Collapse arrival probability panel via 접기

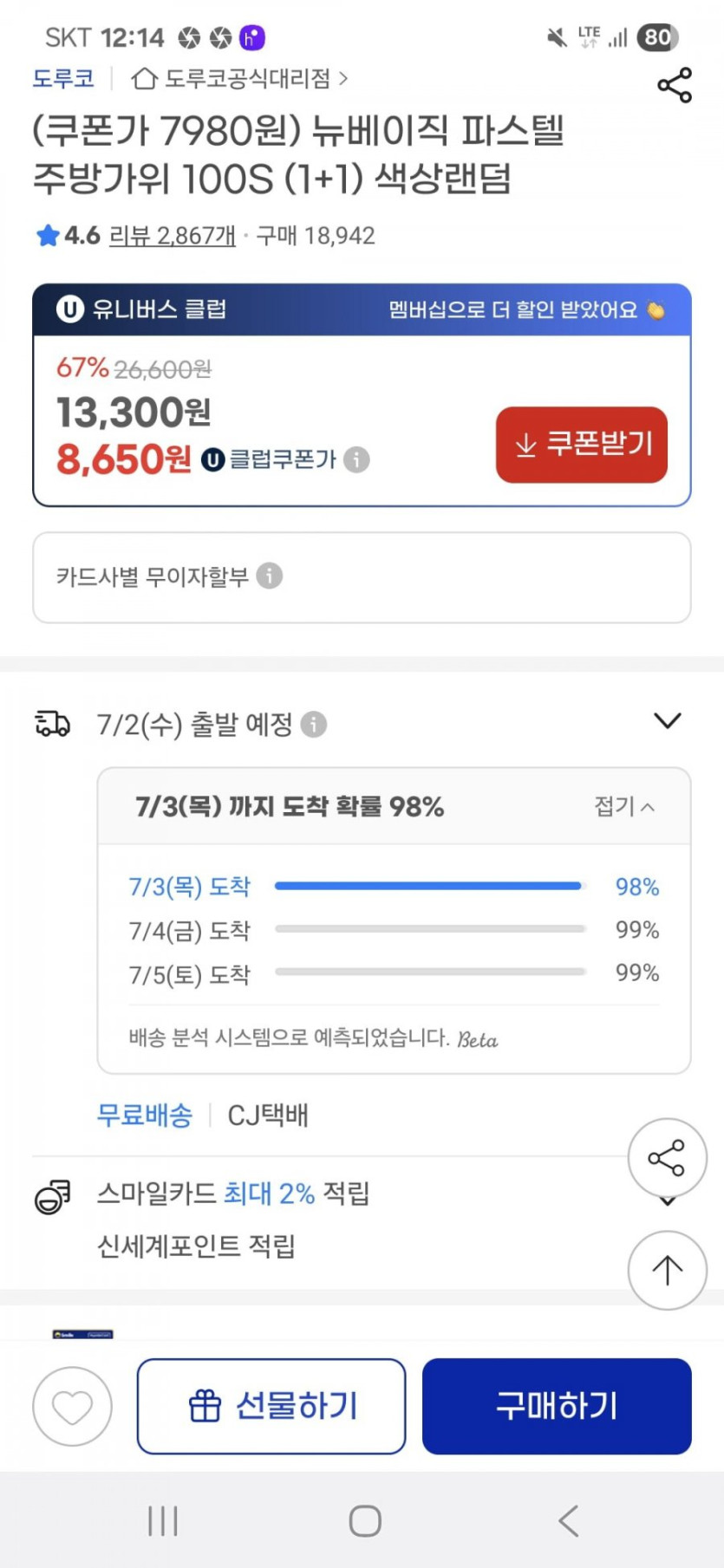pos(623,807)
